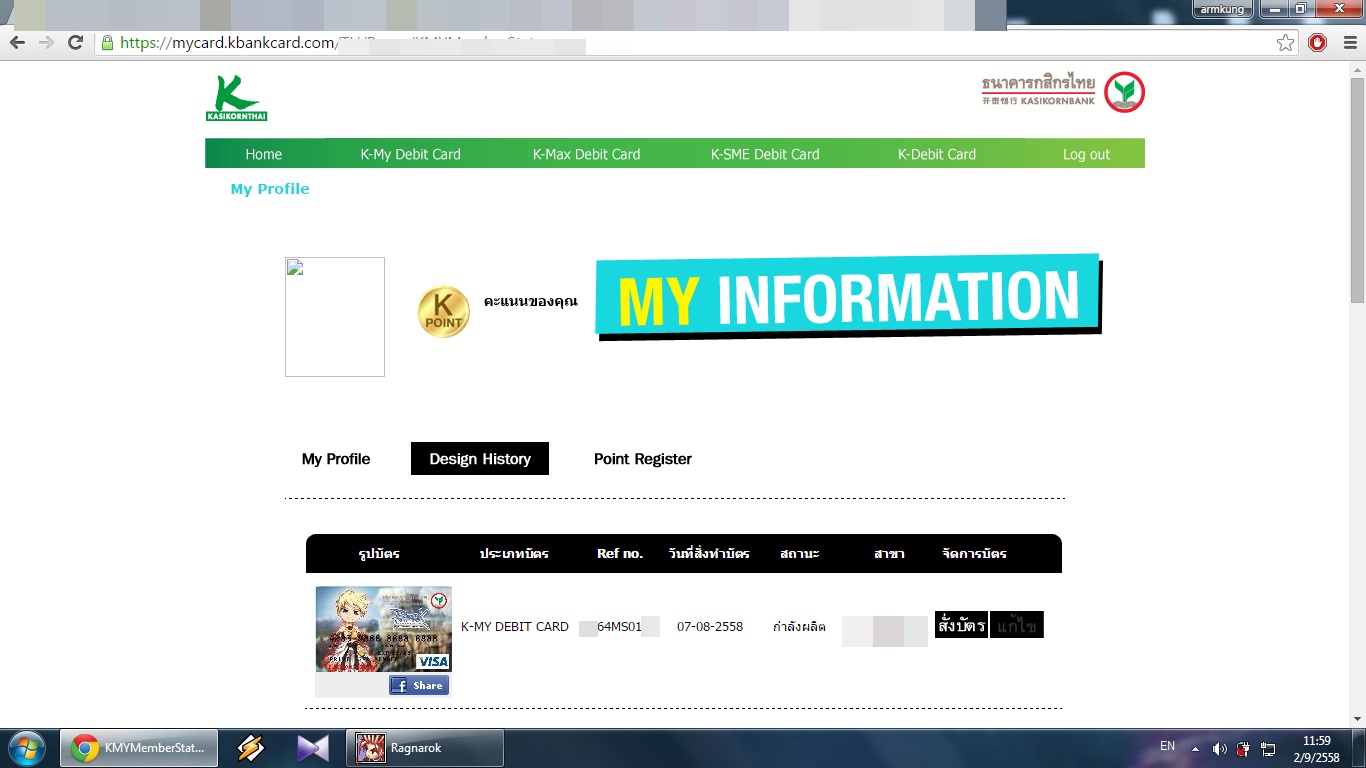Open the Ragnarok debit card design thumbnail
1366x768 pixels.
[x=384, y=629]
